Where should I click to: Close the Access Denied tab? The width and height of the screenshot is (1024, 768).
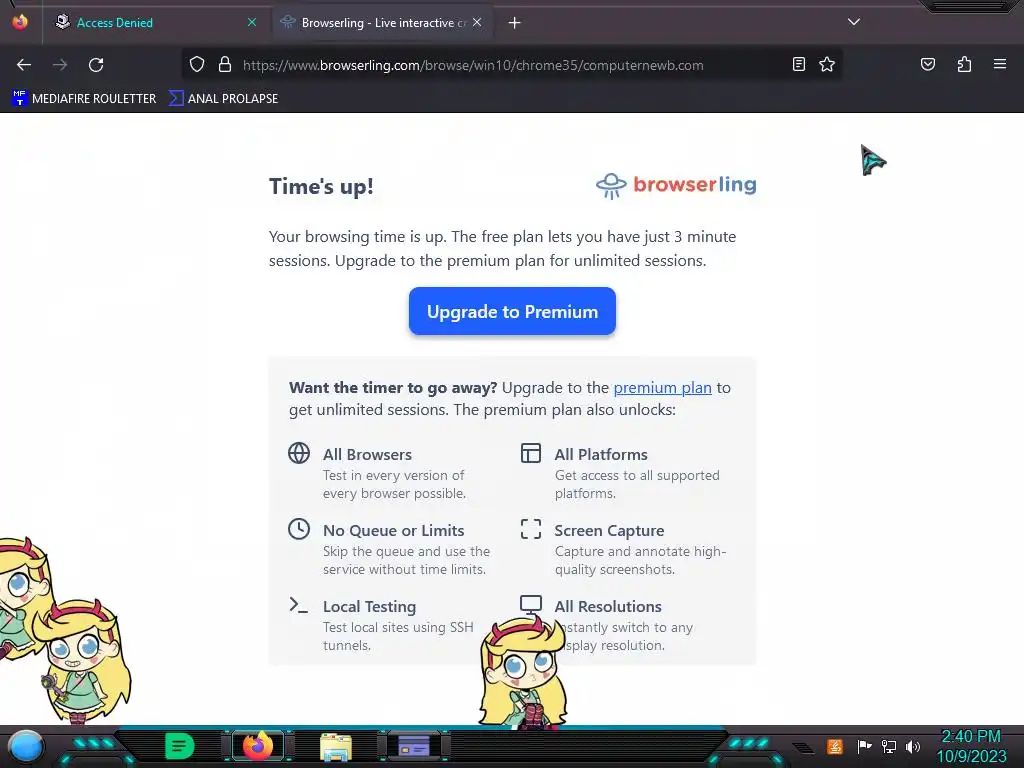pos(252,22)
